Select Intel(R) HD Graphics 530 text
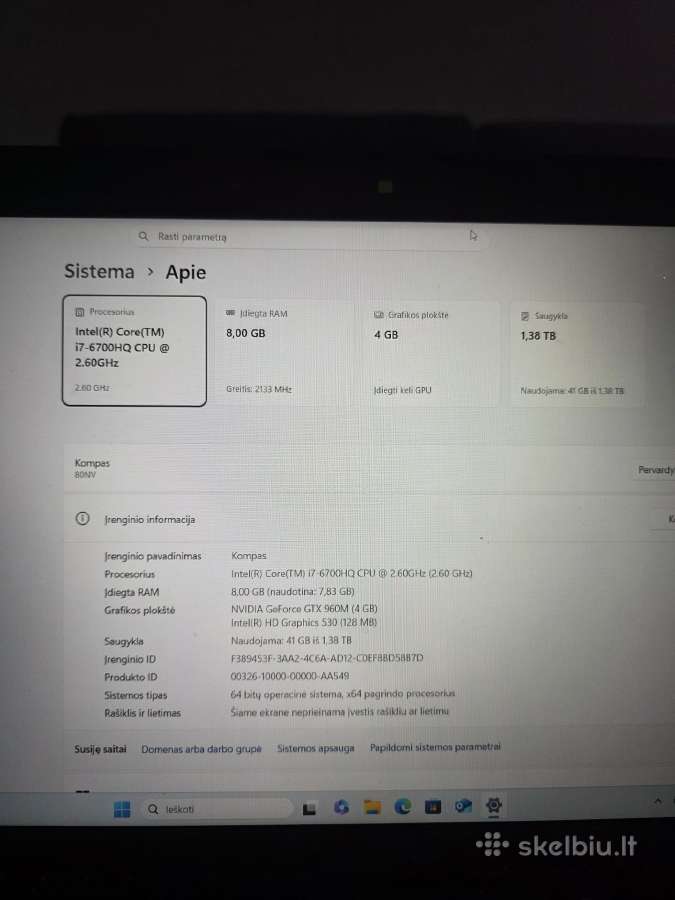Image resolution: width=675 pixels, height=900 pixels. click(x=304, y=622)
